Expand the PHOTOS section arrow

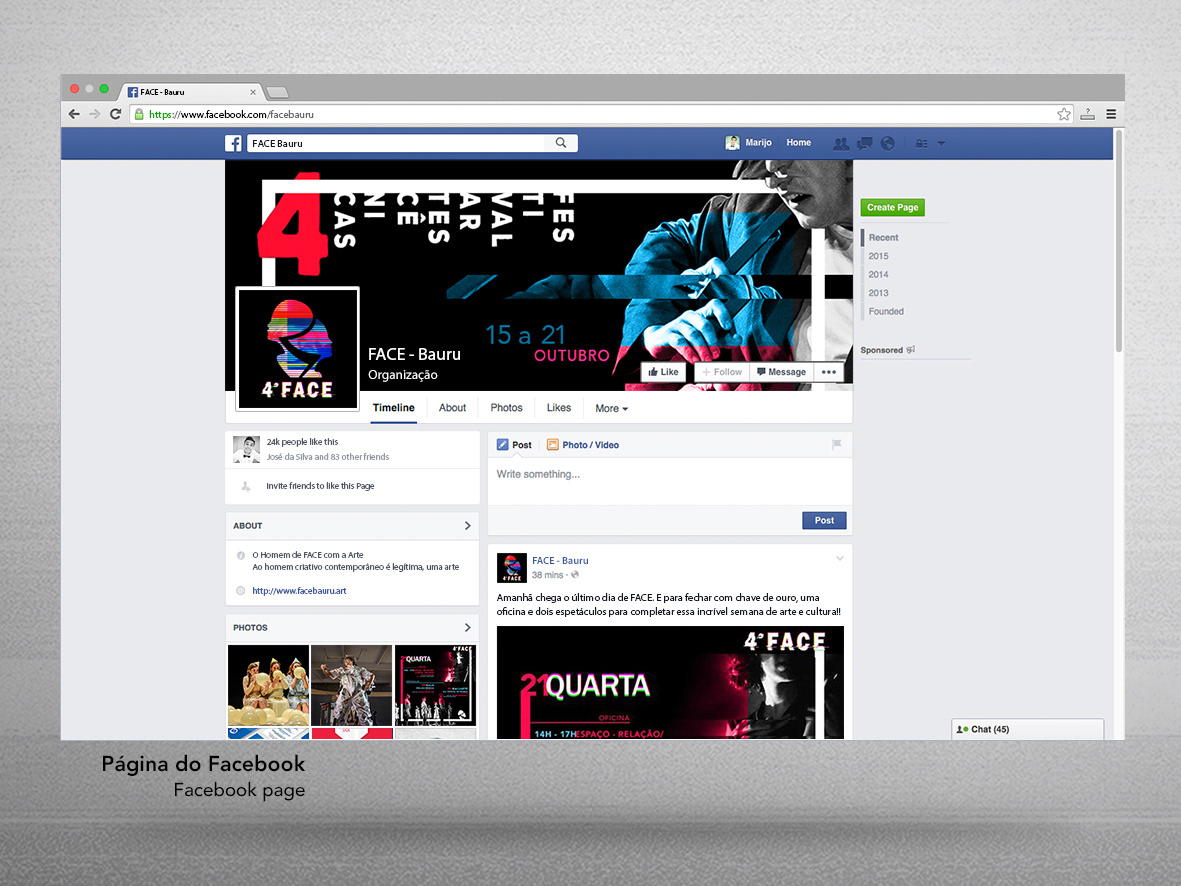pos(468,628)
